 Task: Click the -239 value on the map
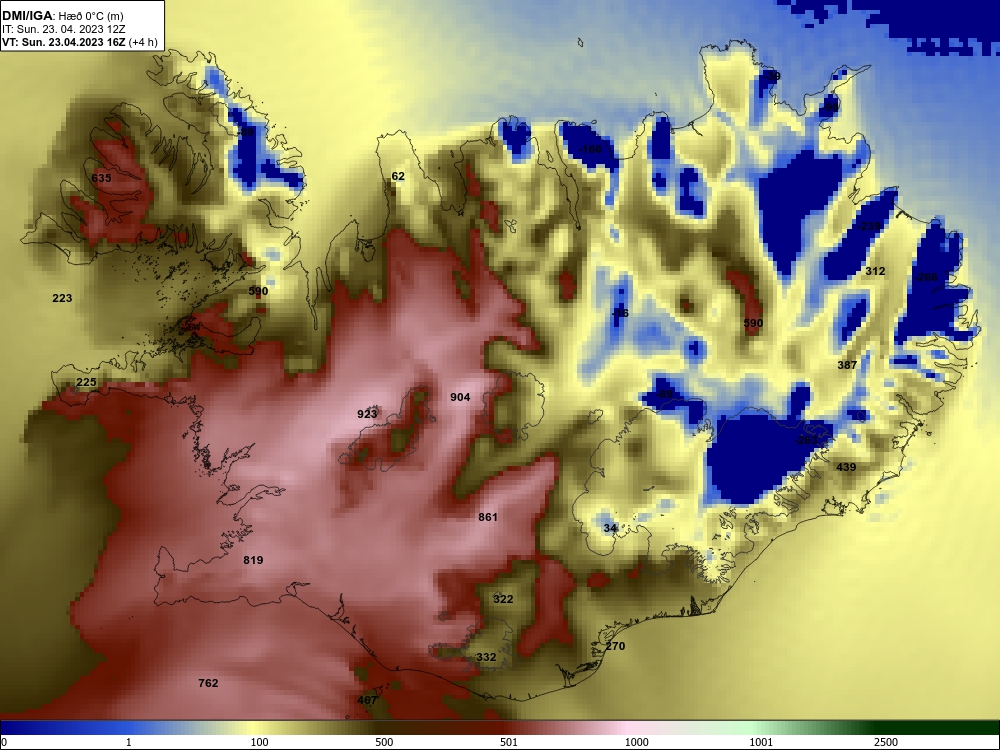click(x=868, y=226)
